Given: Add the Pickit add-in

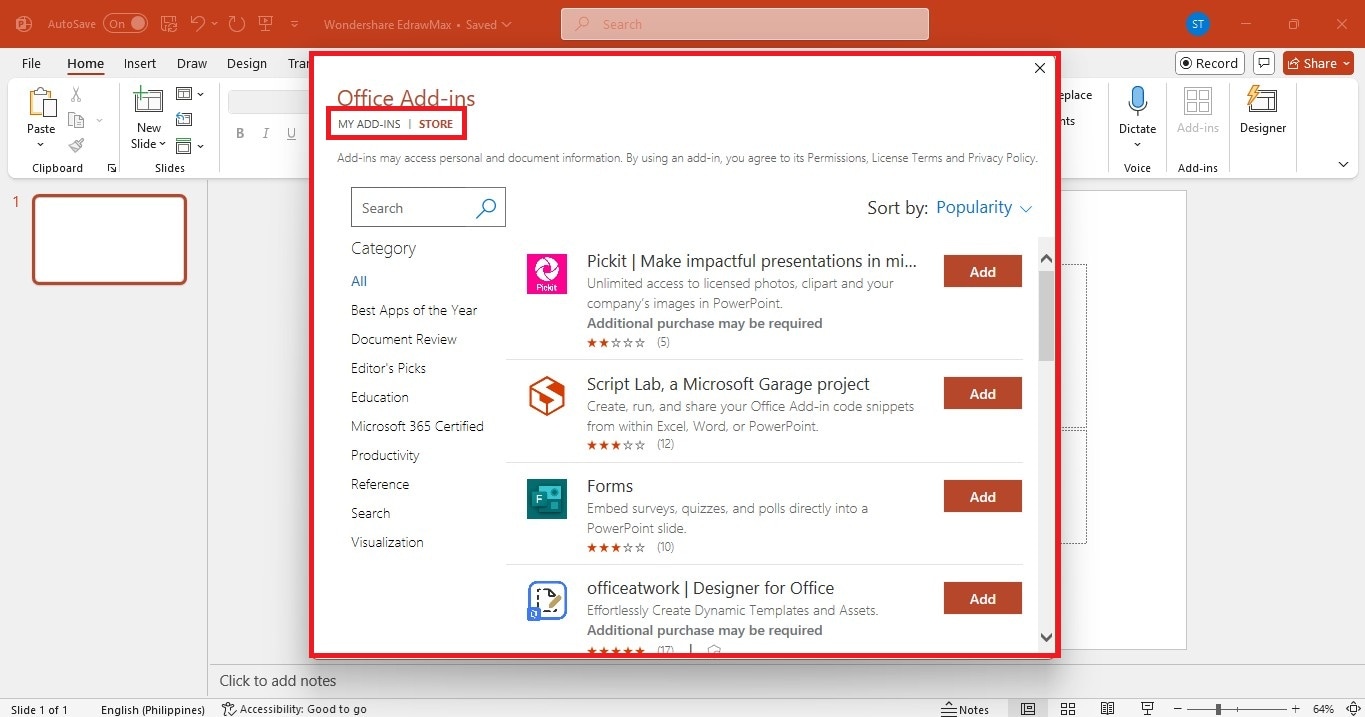Looking at the screenshot, I should click(983, 271).
